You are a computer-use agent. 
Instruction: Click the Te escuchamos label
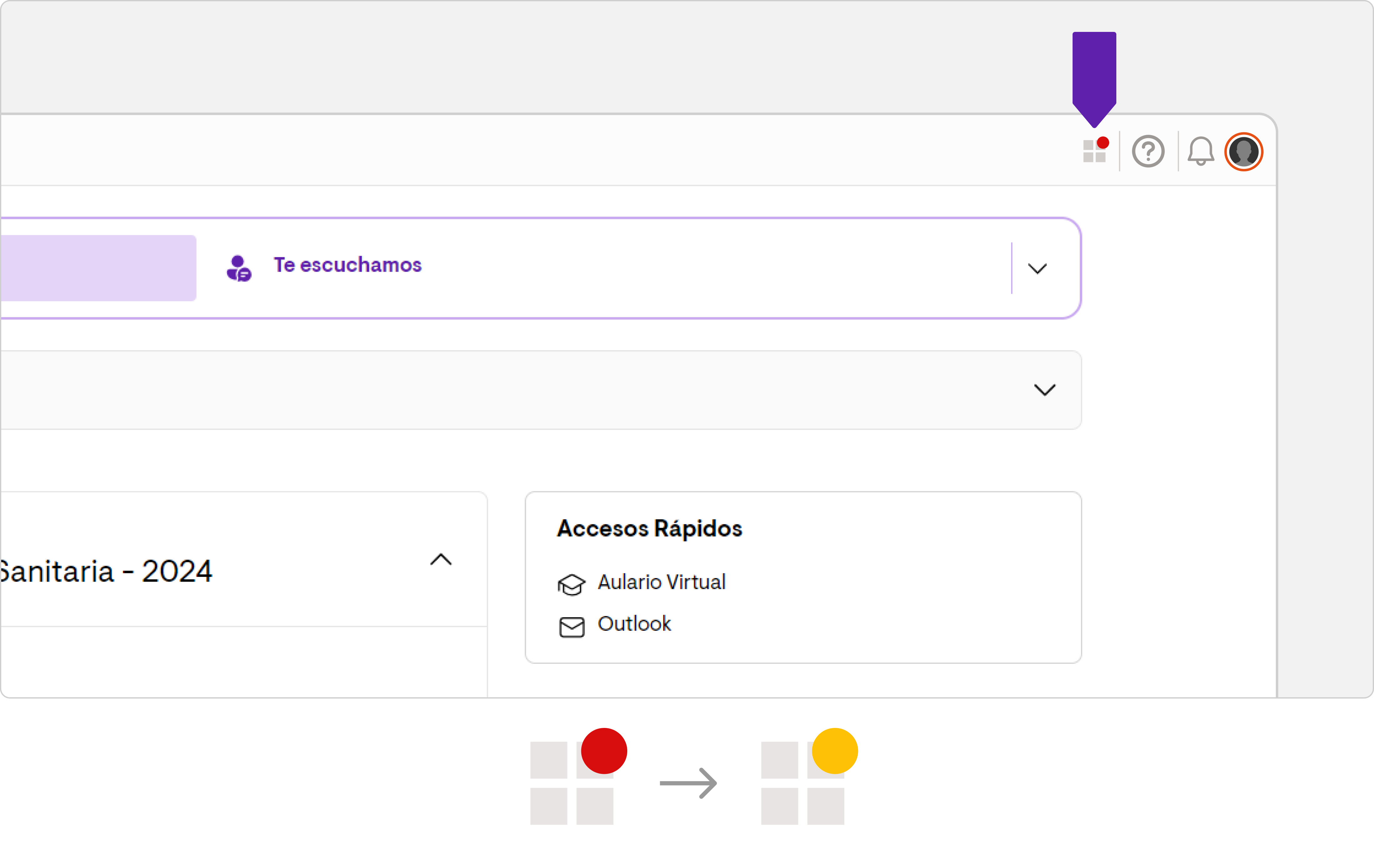(x=347, y=265)
